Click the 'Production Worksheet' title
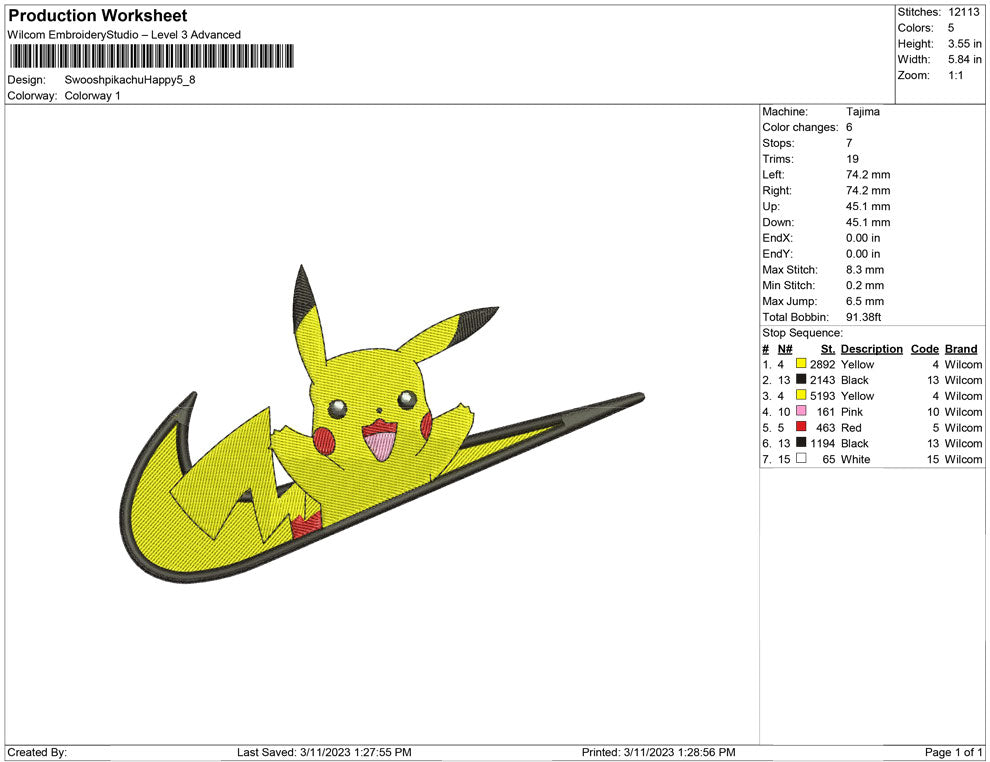Screen dimensions: 990x762 click(98, 16)
